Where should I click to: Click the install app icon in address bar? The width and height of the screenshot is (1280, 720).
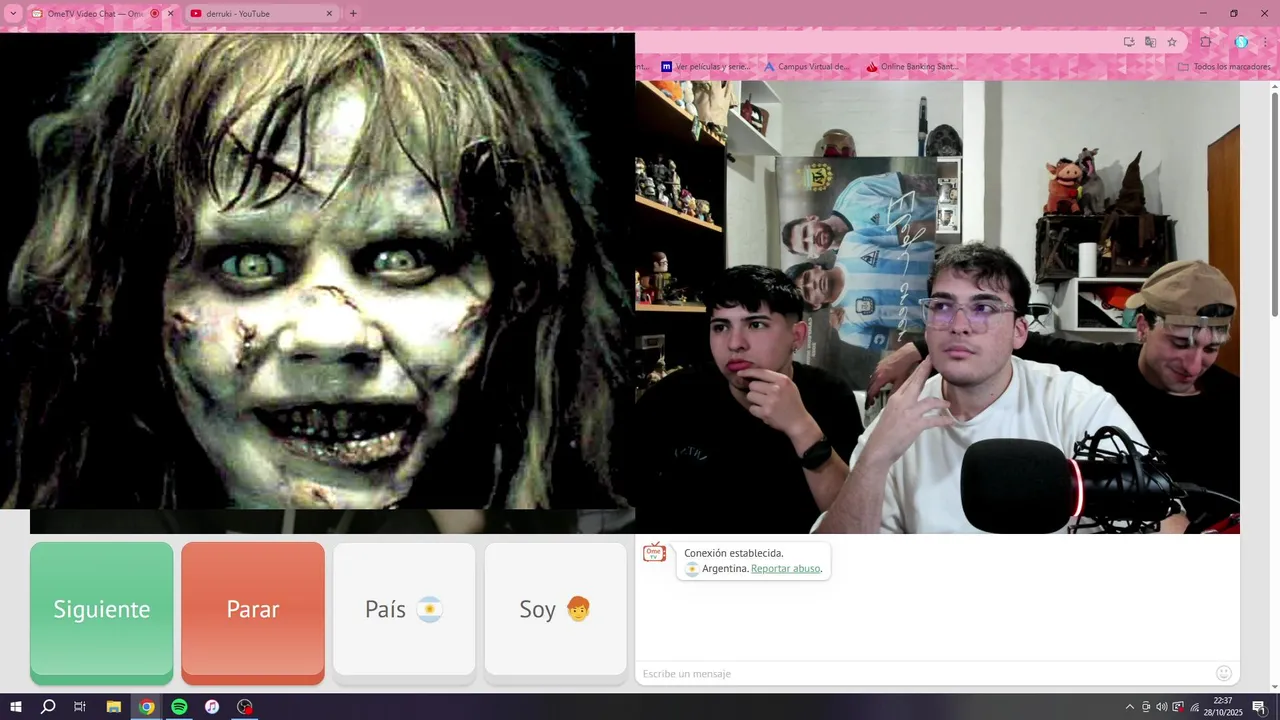click(x=1129, y=42)
